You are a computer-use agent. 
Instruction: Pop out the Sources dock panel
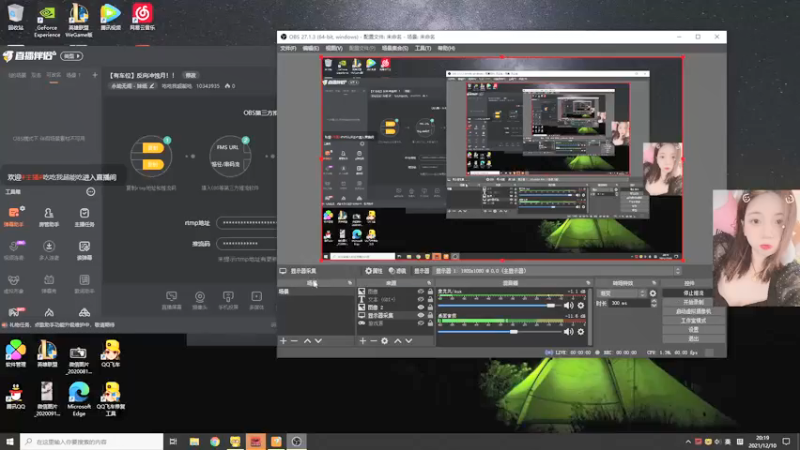429,283
